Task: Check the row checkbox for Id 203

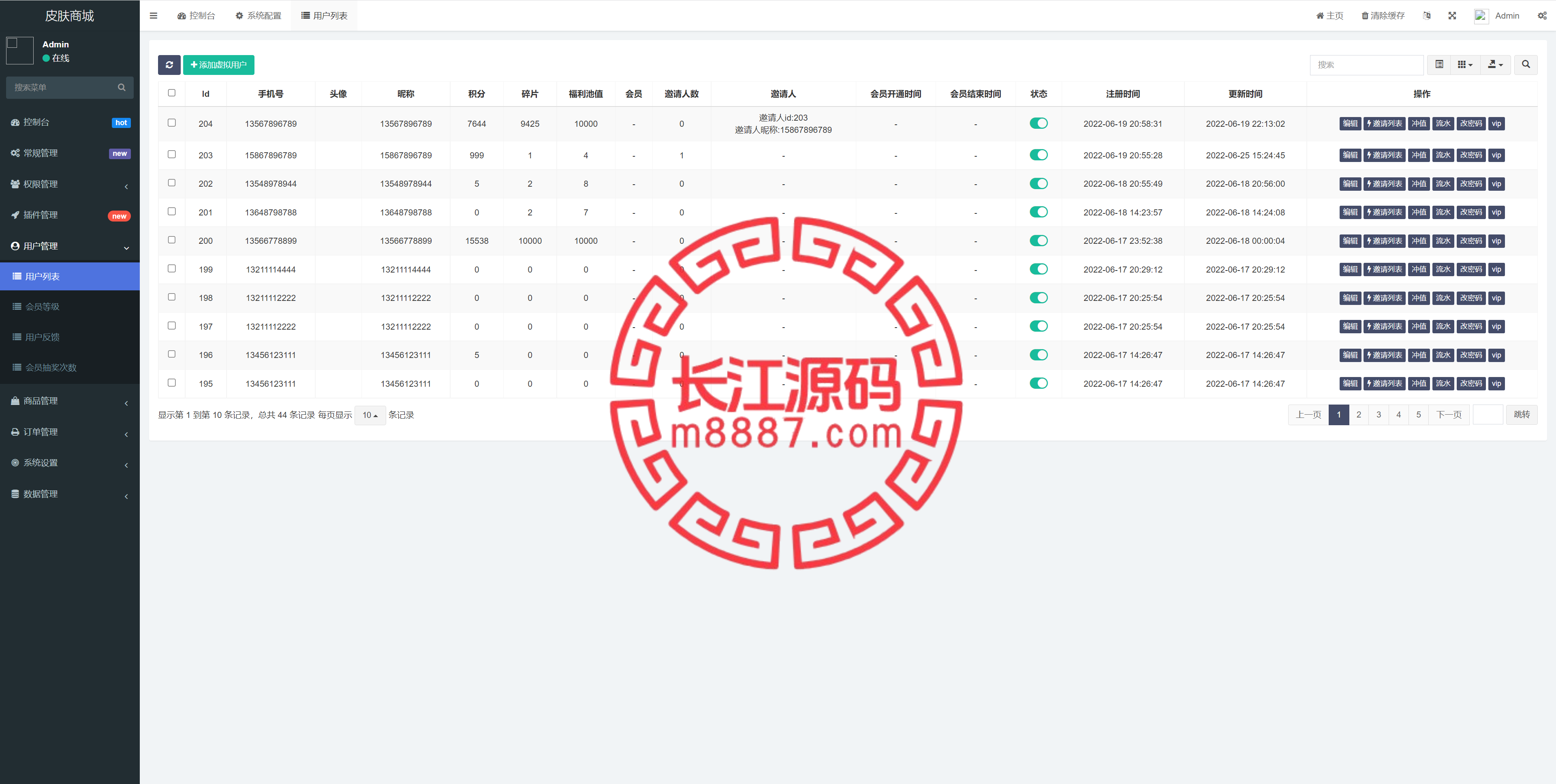Action: 171,155
